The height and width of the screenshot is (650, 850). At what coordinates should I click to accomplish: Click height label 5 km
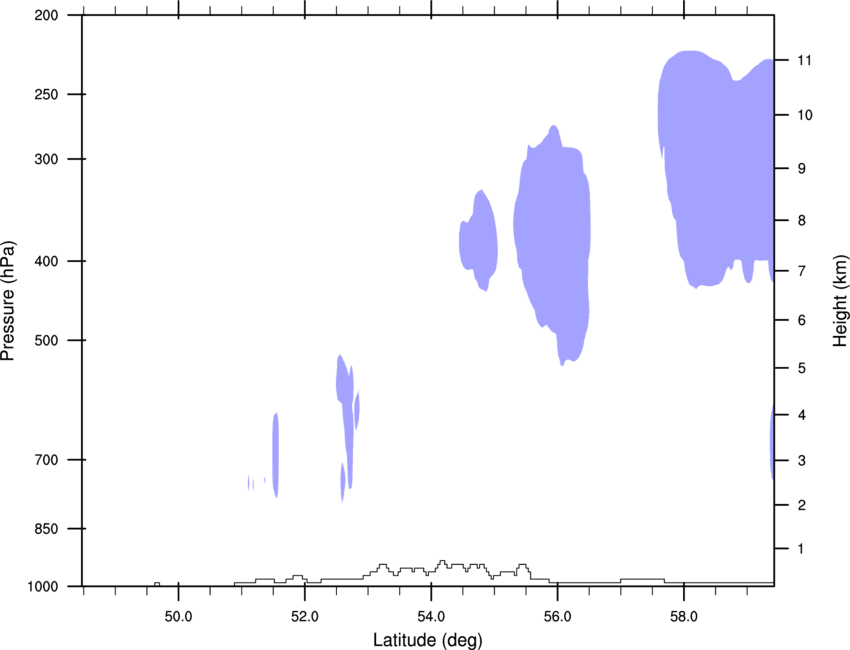tap(802, 369)
